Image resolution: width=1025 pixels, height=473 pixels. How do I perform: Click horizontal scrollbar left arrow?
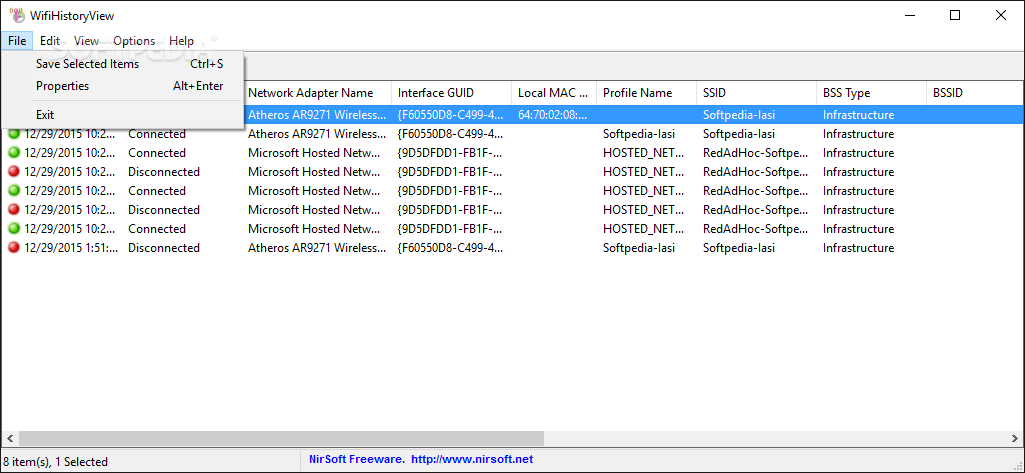coord(9,438)
